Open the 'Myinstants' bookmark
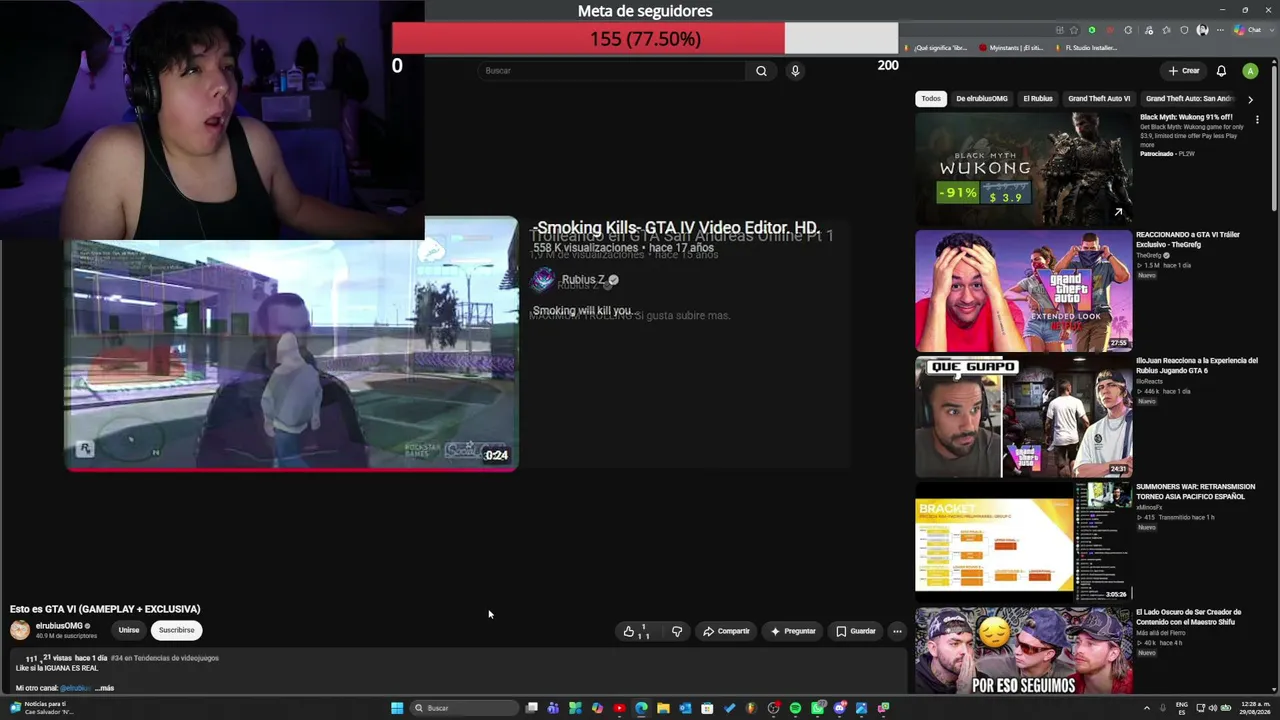Screen dimensions: 1280x720 [x=1011, y=48]
